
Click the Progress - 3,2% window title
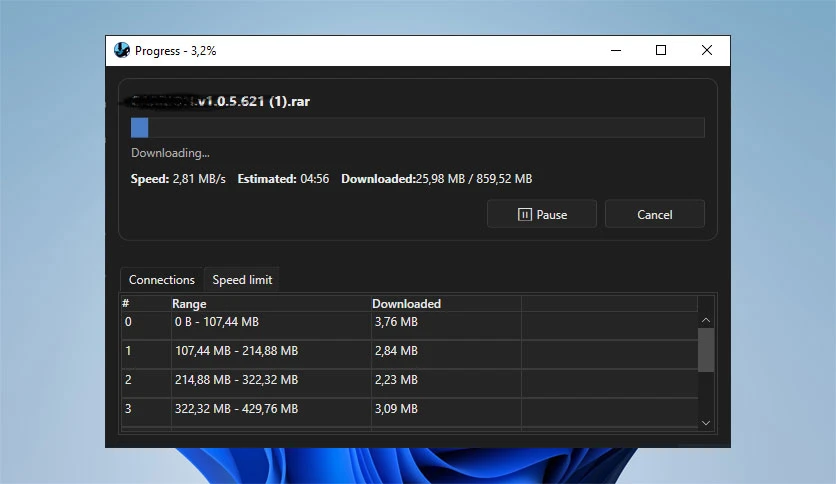point(175,51)
